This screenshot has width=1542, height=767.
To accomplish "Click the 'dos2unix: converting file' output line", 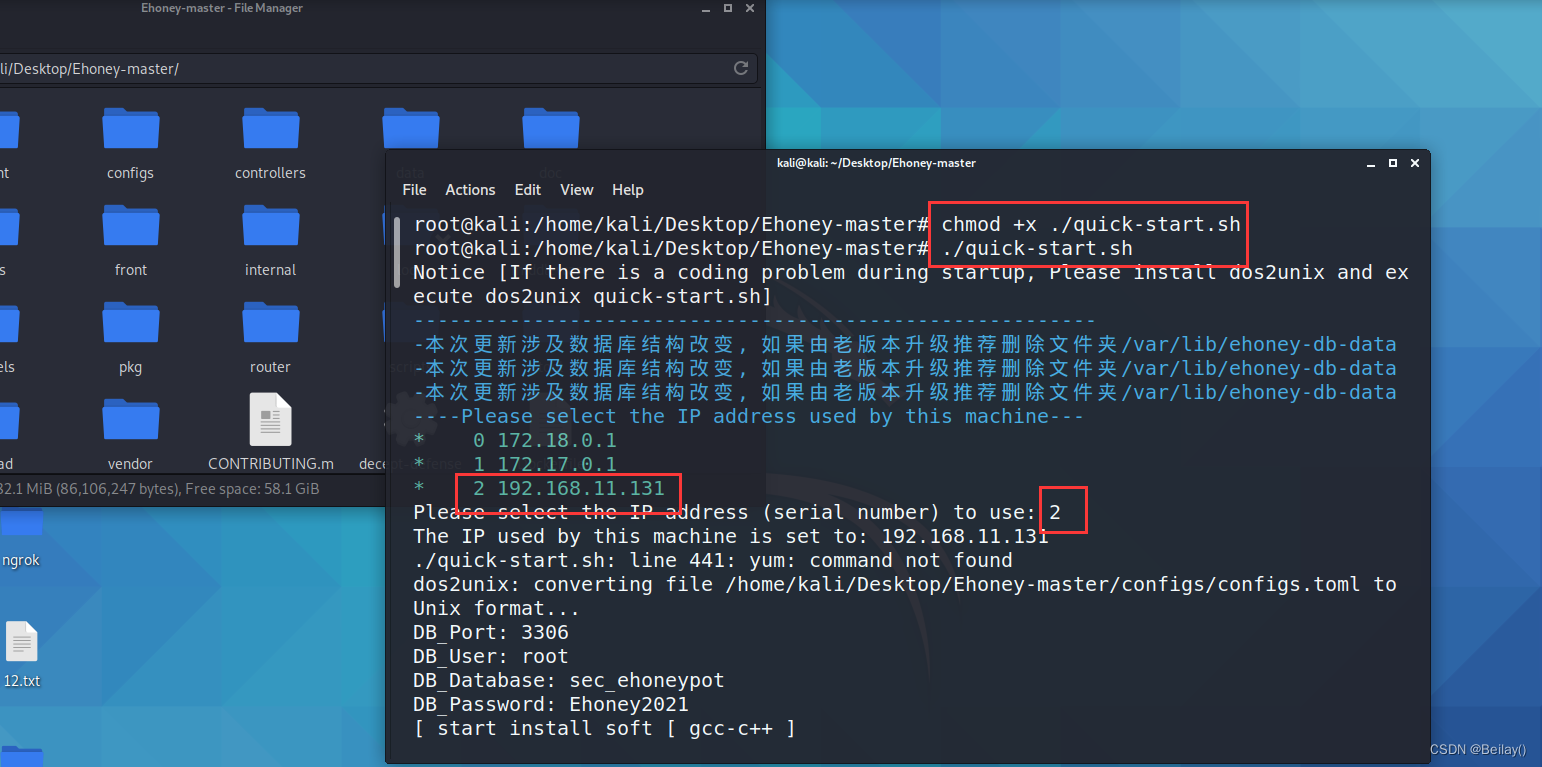I will [x=905, y=596].
